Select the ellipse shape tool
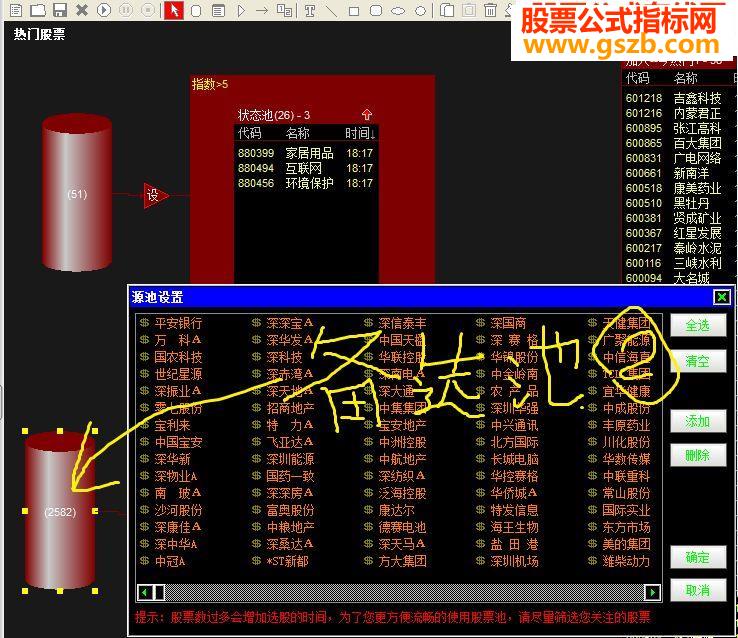 pyautogui.click(x=398, y=11)
